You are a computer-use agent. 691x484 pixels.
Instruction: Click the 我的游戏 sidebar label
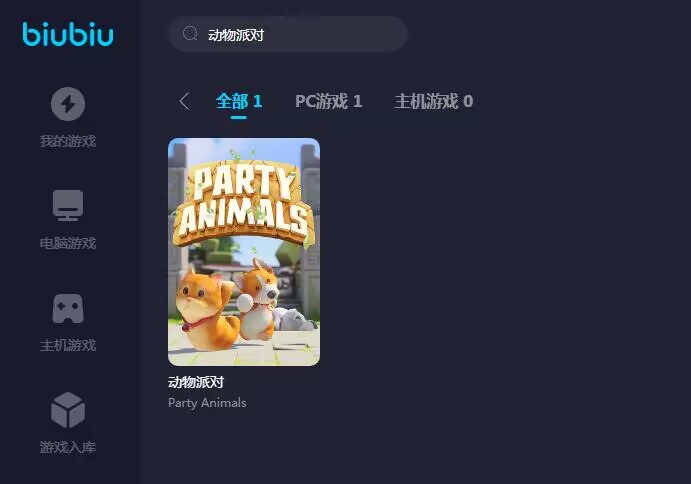(68, 141)
